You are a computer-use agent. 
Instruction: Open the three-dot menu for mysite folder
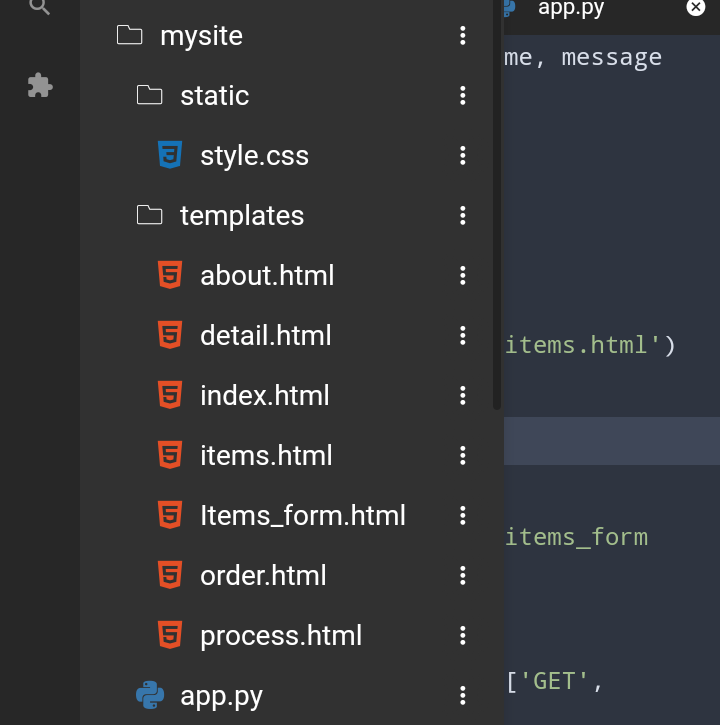click(462, 36)
